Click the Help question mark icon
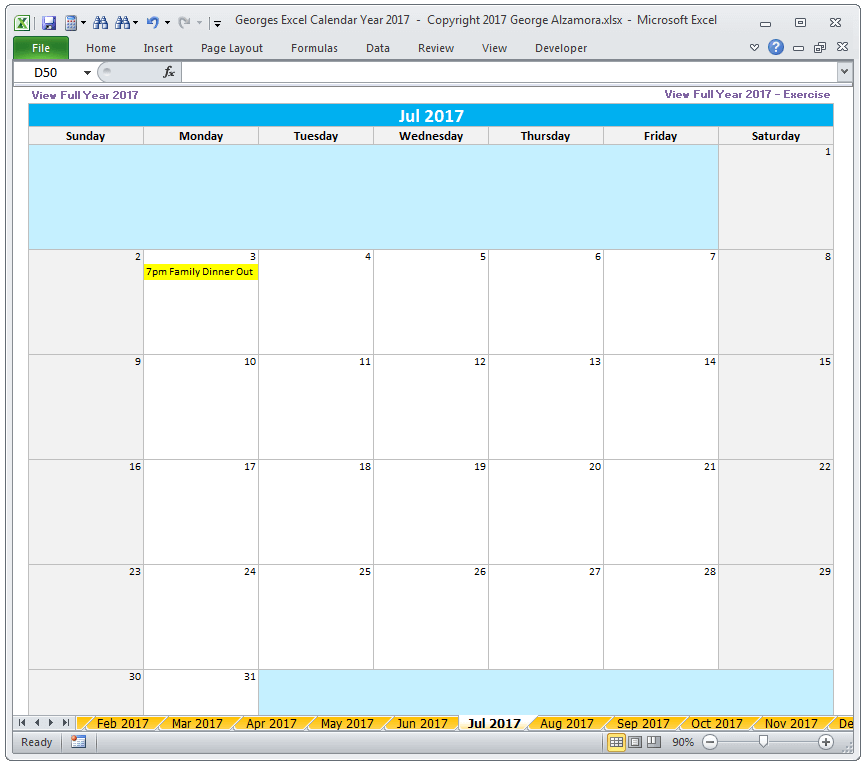 [x=775, y=47]
